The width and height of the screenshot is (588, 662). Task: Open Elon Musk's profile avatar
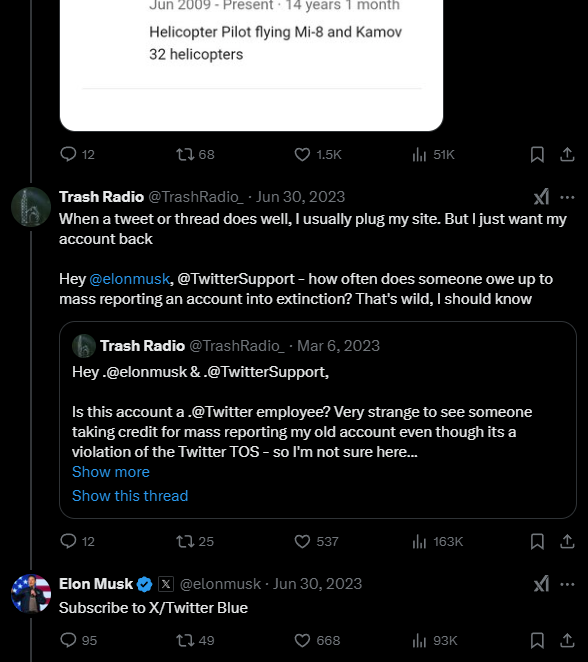(31, 593)
